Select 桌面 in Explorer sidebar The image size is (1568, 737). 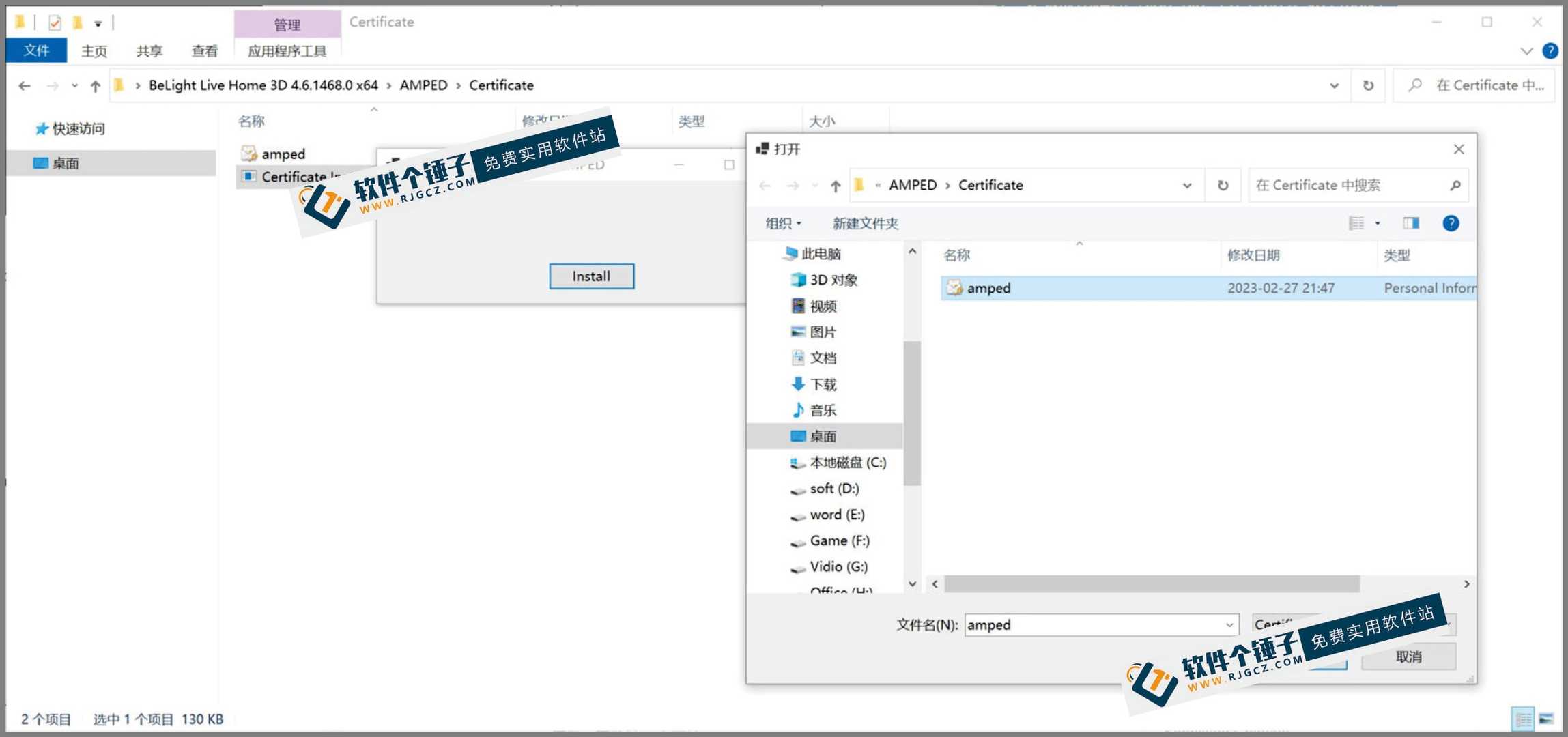[111, 163]
